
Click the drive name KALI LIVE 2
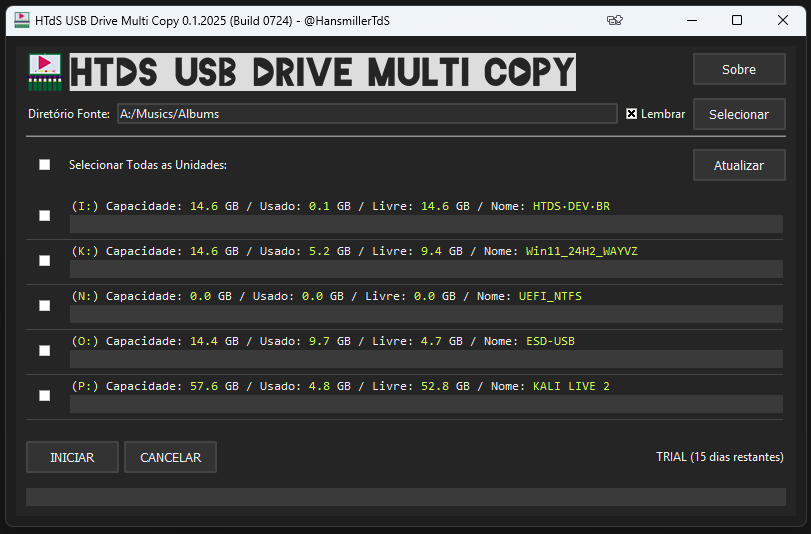(572, 386)
